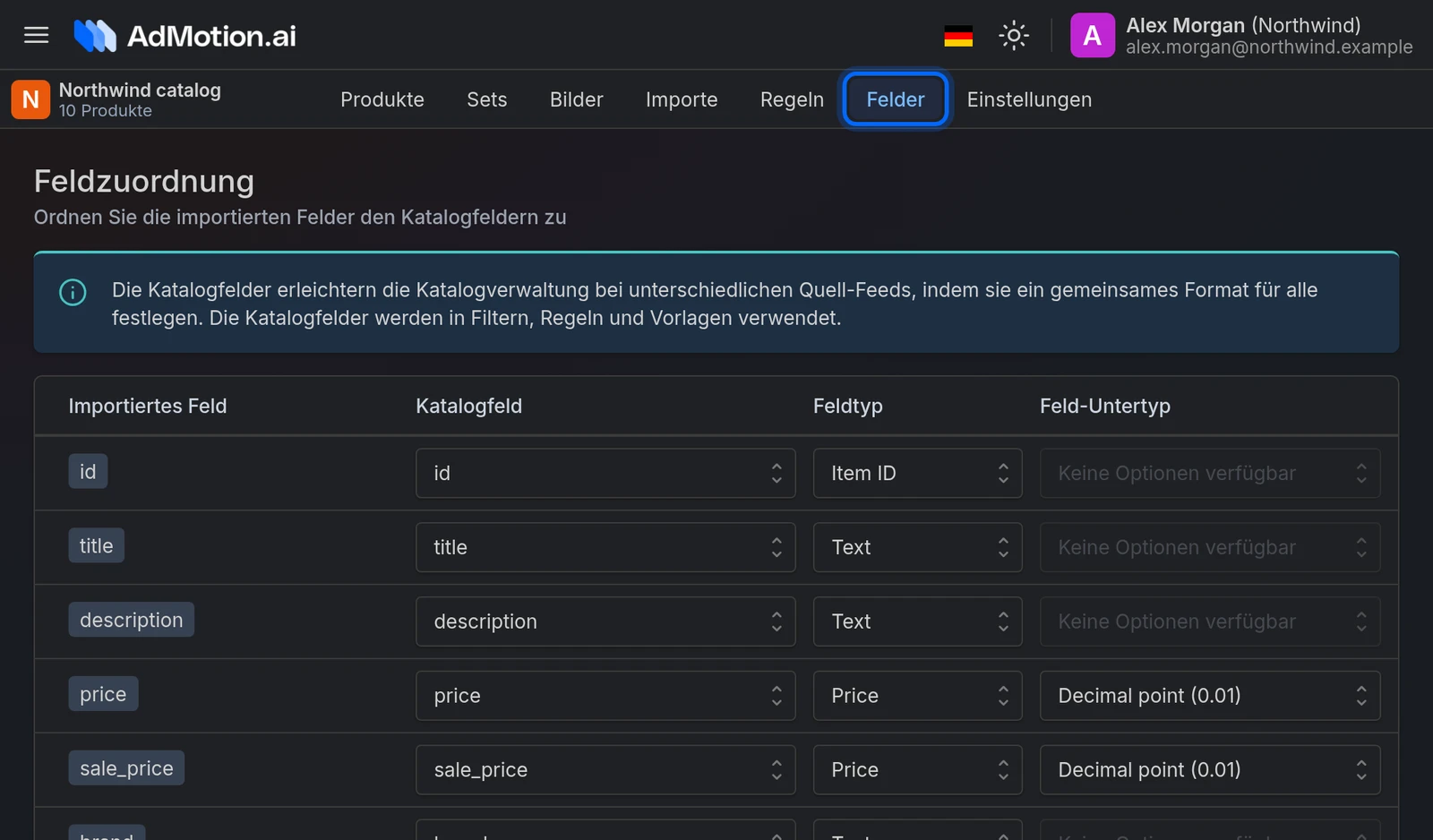The width and height of the screenshot is (1433, 840).
Task: Switch to the Regeln tab
Action: pyautogui.click(x=792, y=99)
